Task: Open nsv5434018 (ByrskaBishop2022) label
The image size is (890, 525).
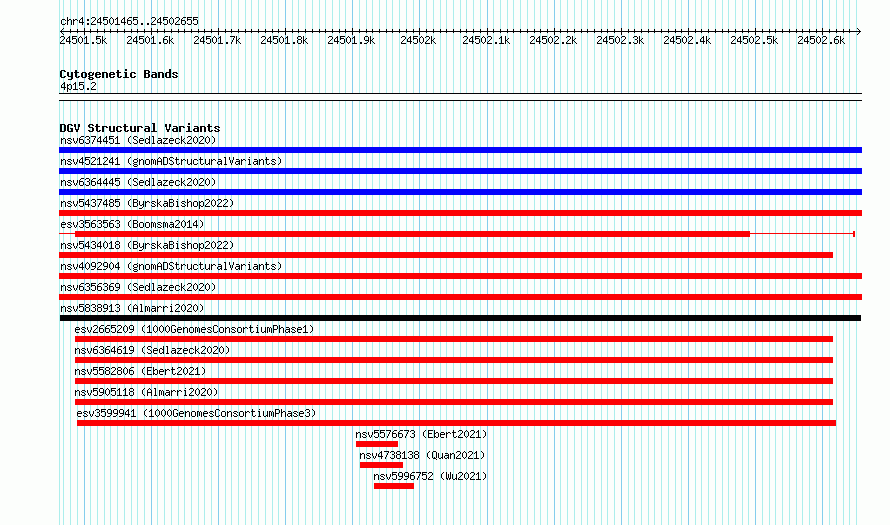Action: [x=147, y=245]
